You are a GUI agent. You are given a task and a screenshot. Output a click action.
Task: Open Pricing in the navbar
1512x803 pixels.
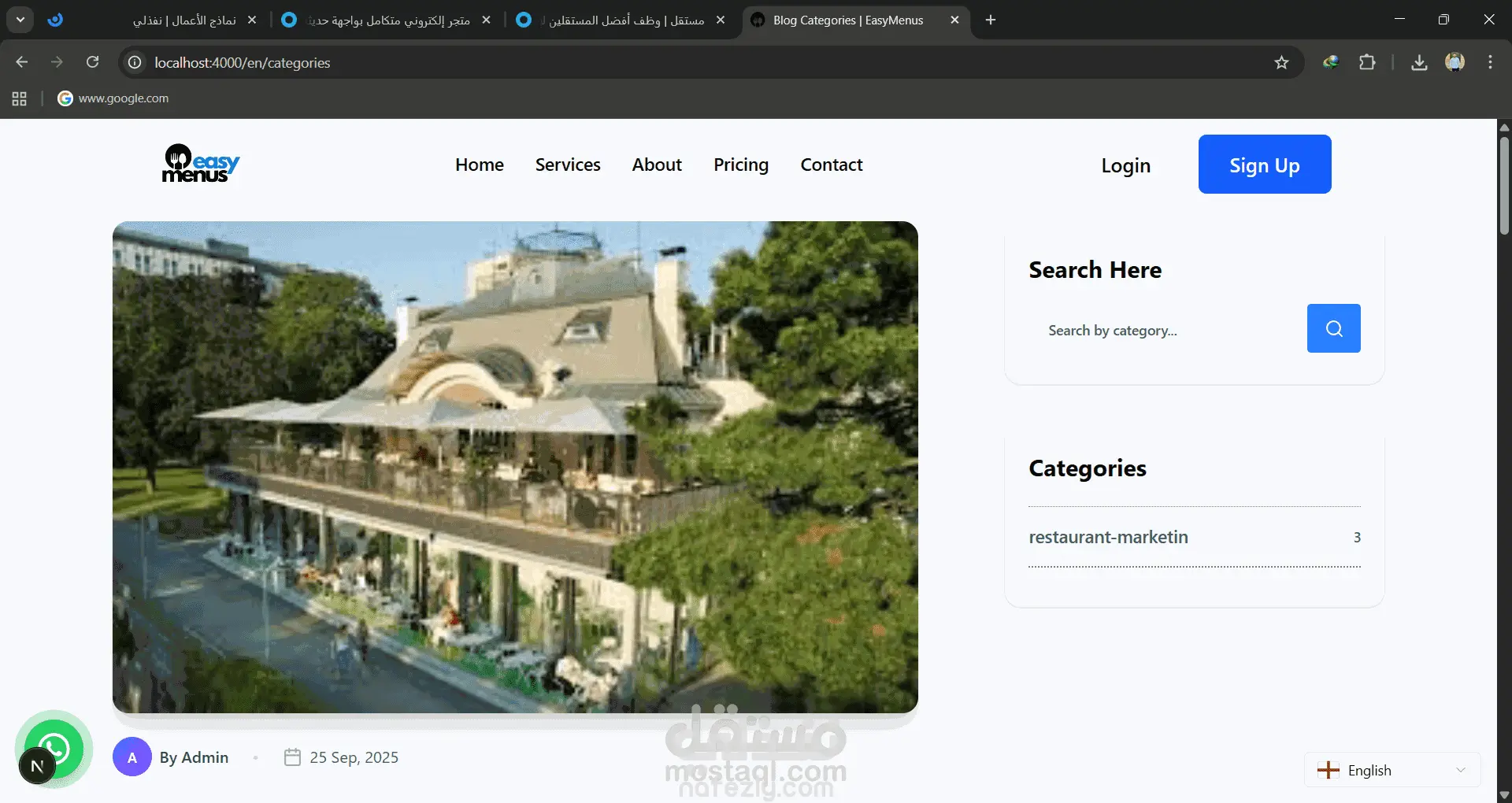coord(741,165)
